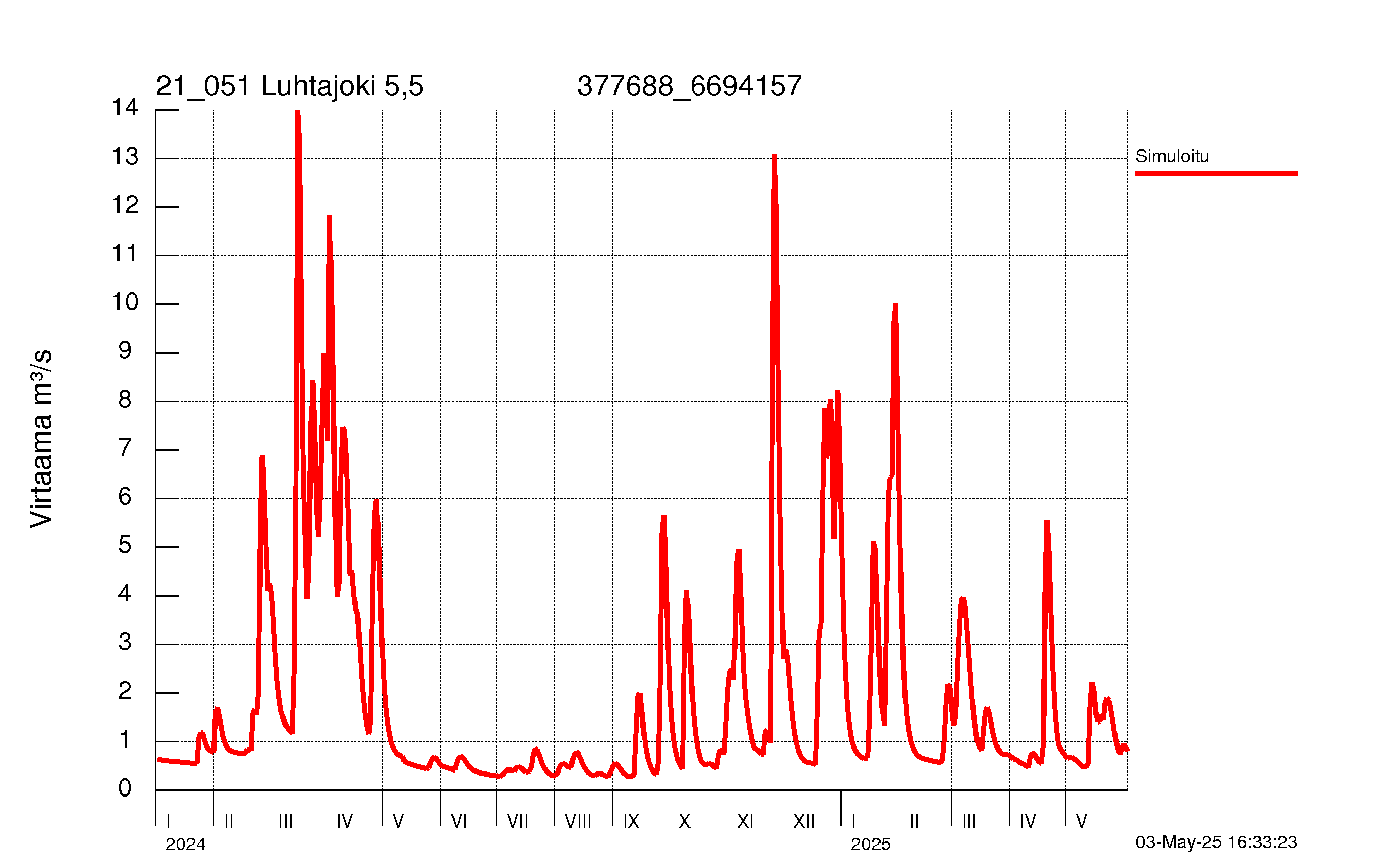
Task: Click the 14 value on y-axis
Action: (126, 107)
